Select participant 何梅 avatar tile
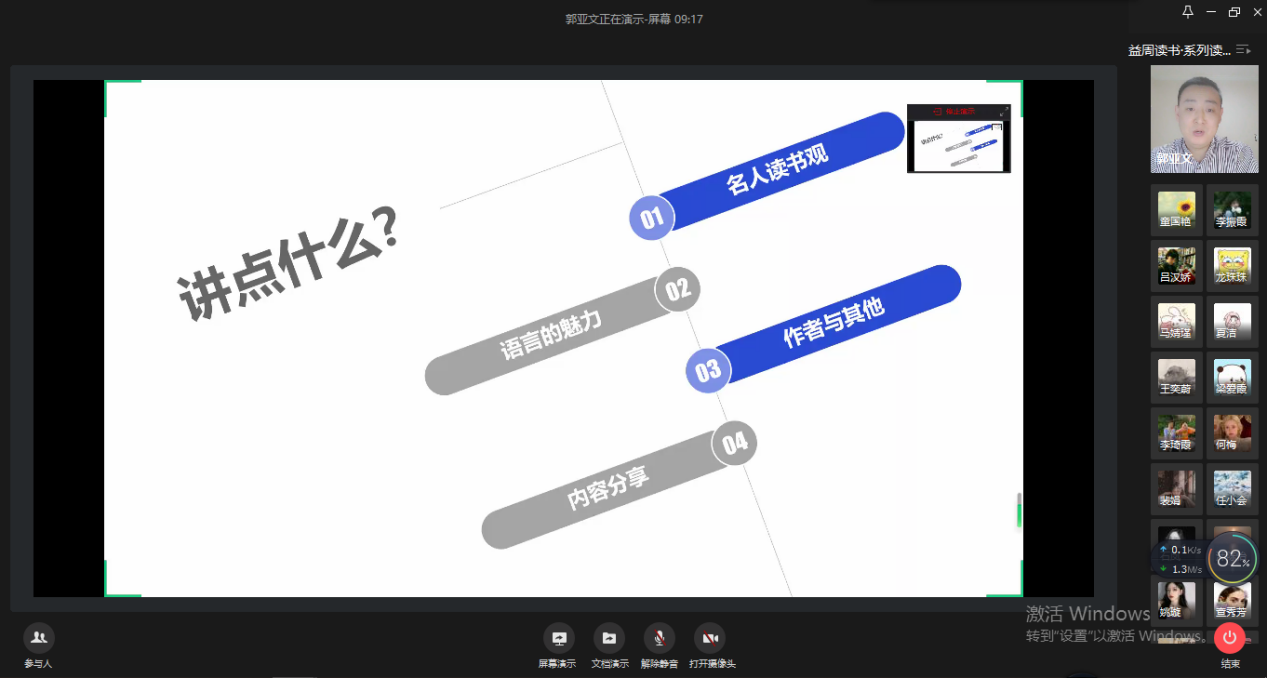Screen dimensions: 1267x678 point(1231,432)
